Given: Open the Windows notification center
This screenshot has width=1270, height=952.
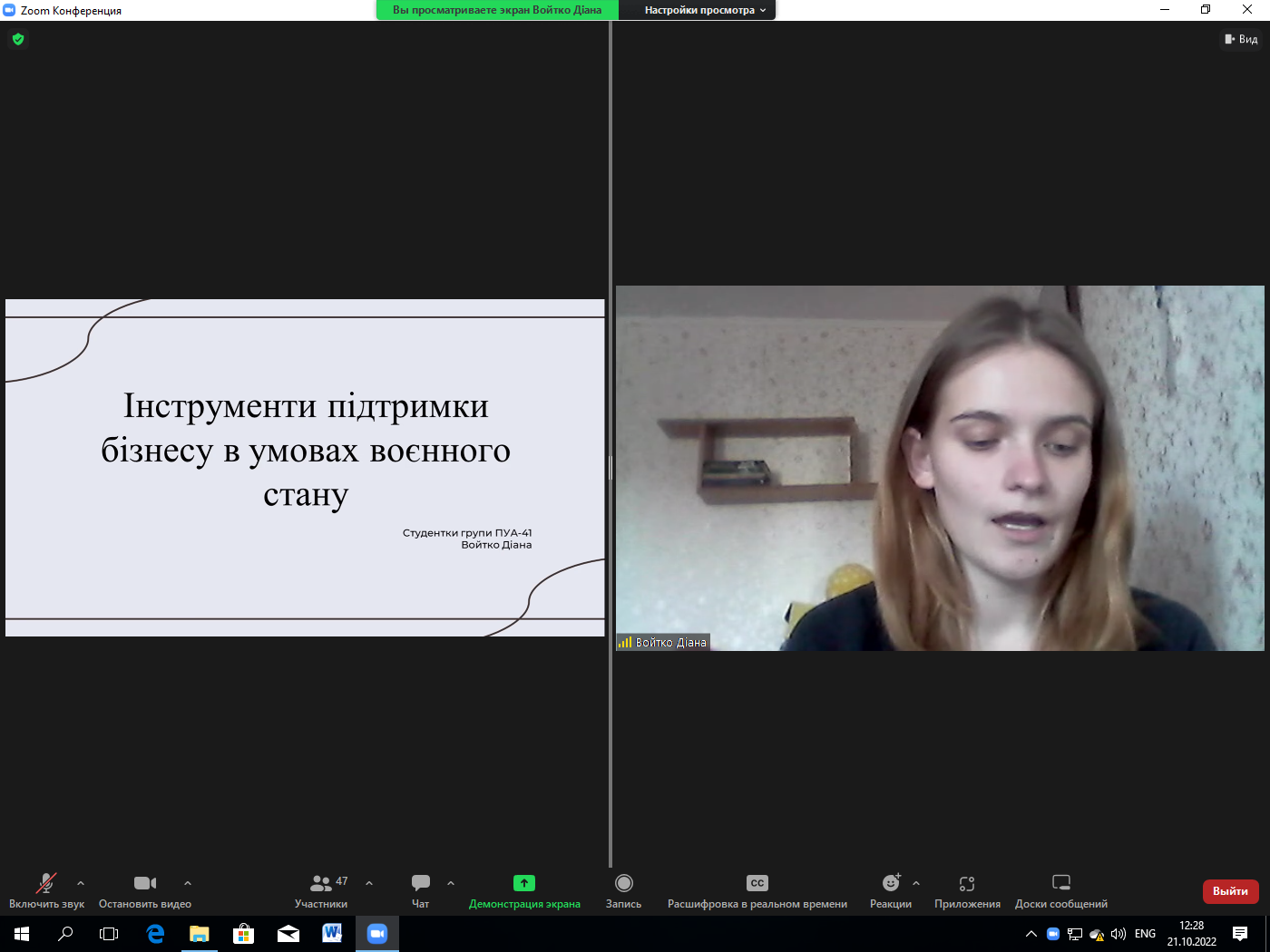Looking at the screenshot, I should point(1240,934).
